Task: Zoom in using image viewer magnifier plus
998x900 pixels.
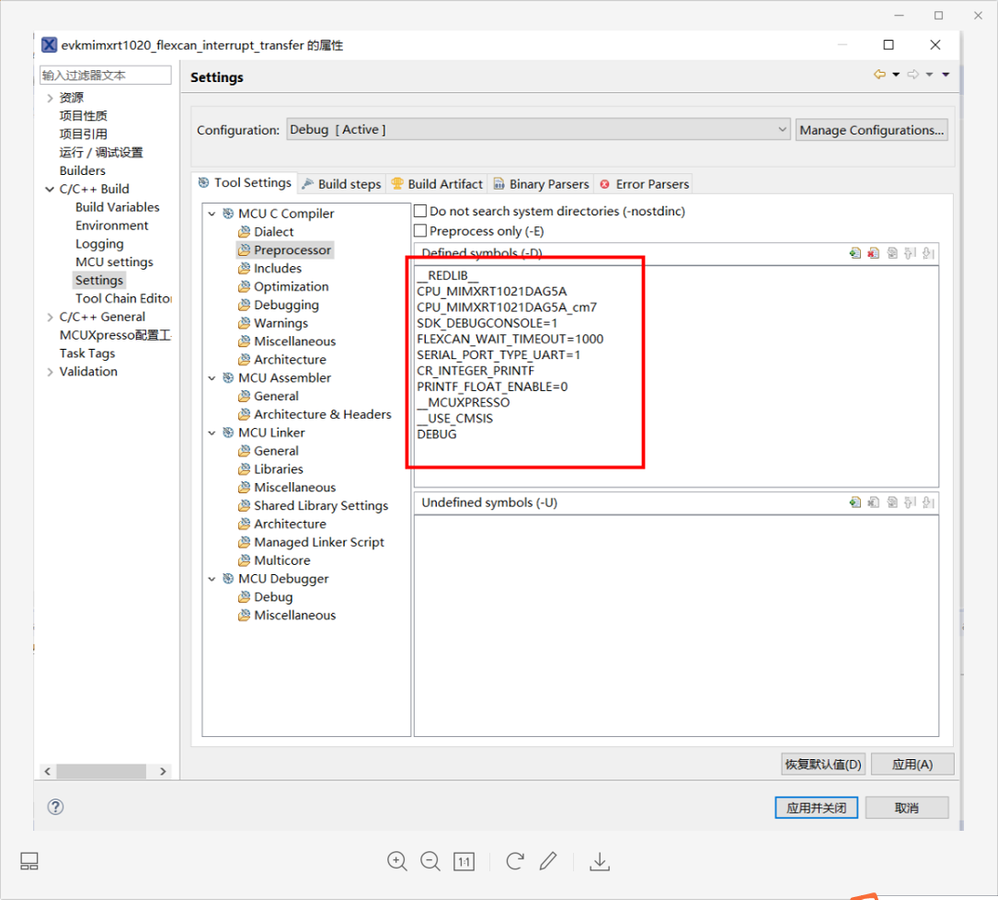Action: [397, 862]
